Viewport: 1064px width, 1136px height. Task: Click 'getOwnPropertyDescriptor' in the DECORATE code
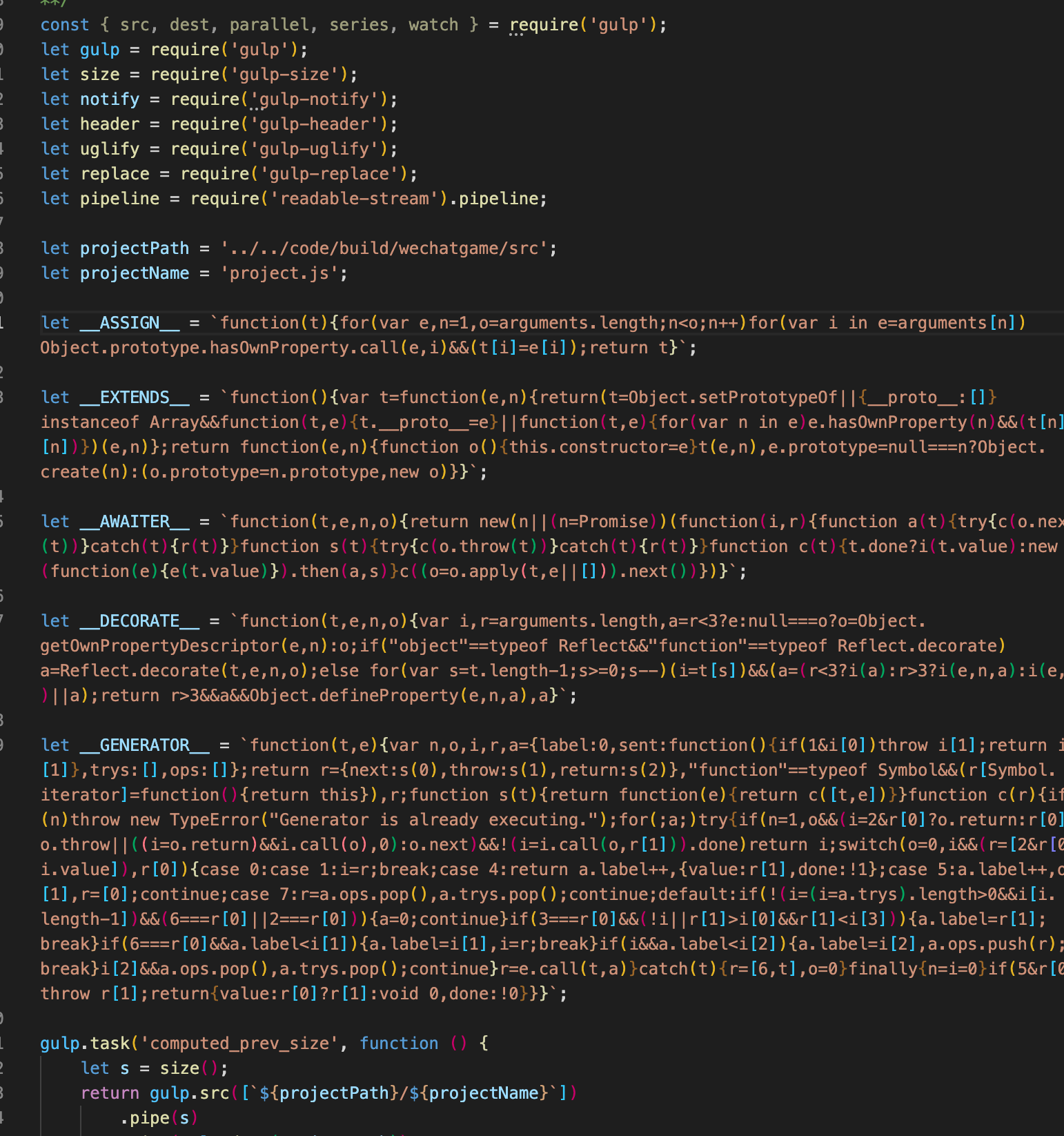tap(160, 646)
